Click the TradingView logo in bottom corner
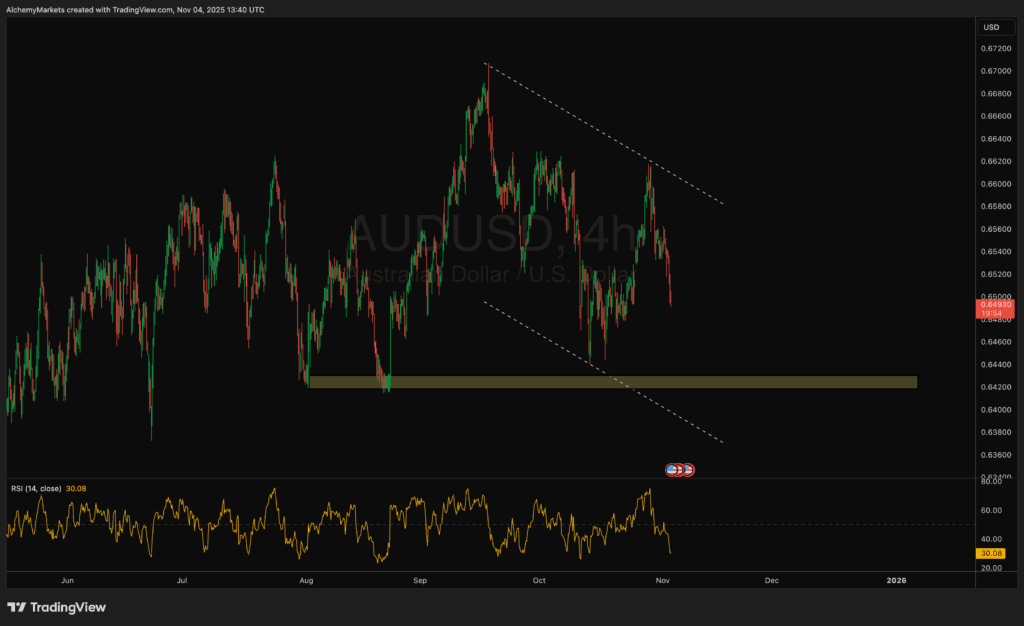1024x626 pixels. point(57,607)
